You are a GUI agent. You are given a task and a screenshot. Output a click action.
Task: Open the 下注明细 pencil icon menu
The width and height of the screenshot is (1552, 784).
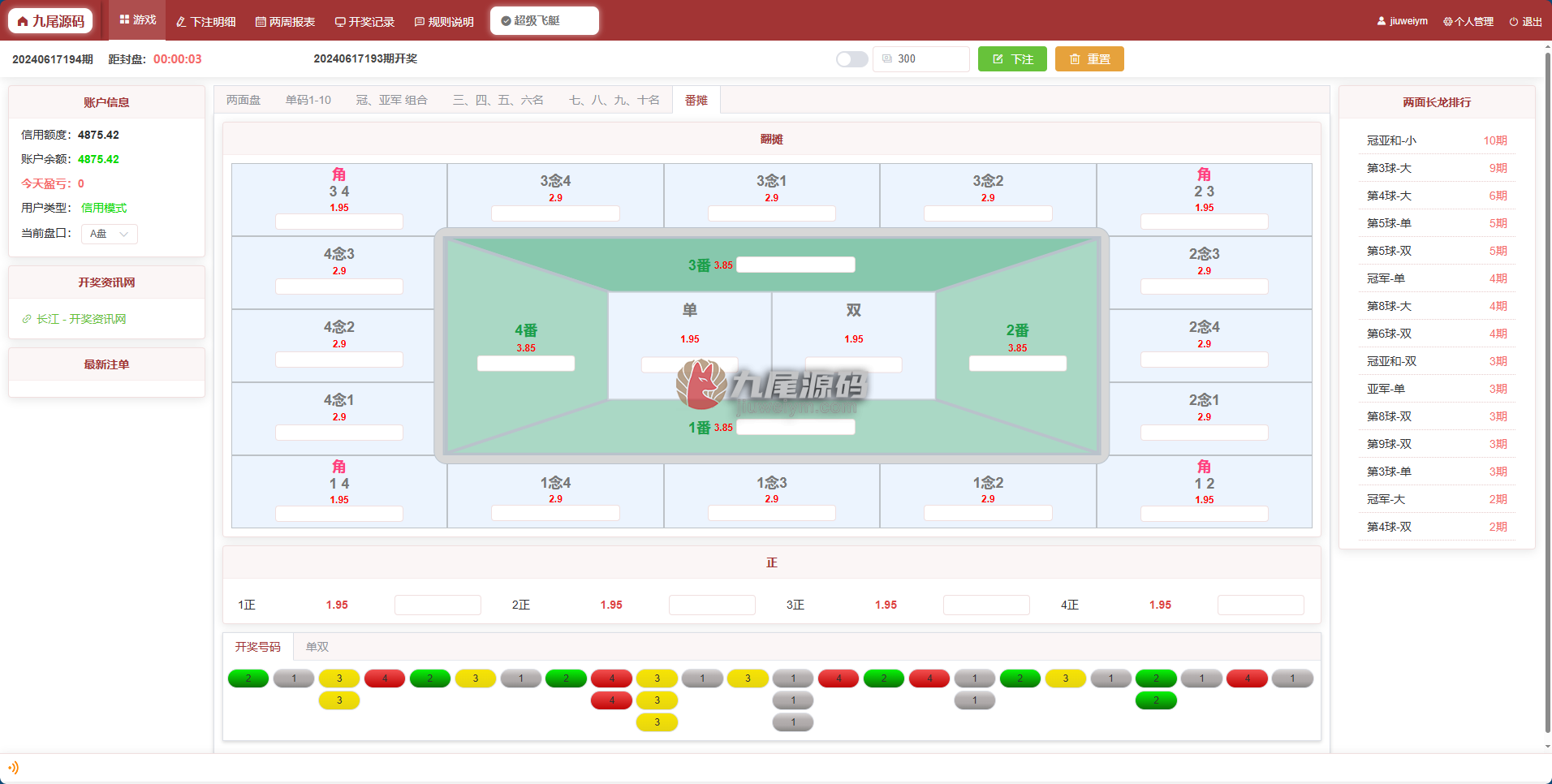[x=181, y=22]
